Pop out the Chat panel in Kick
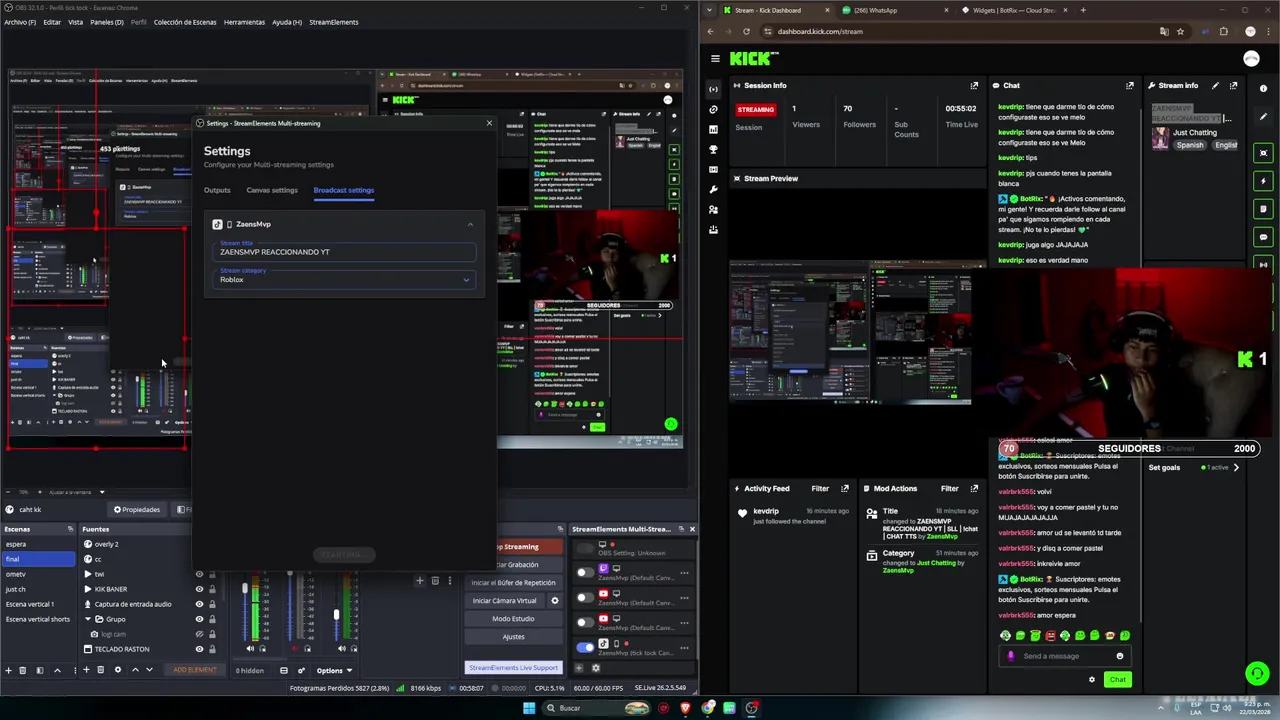Screen dimensions: 1280x720 coord(1130,85)
